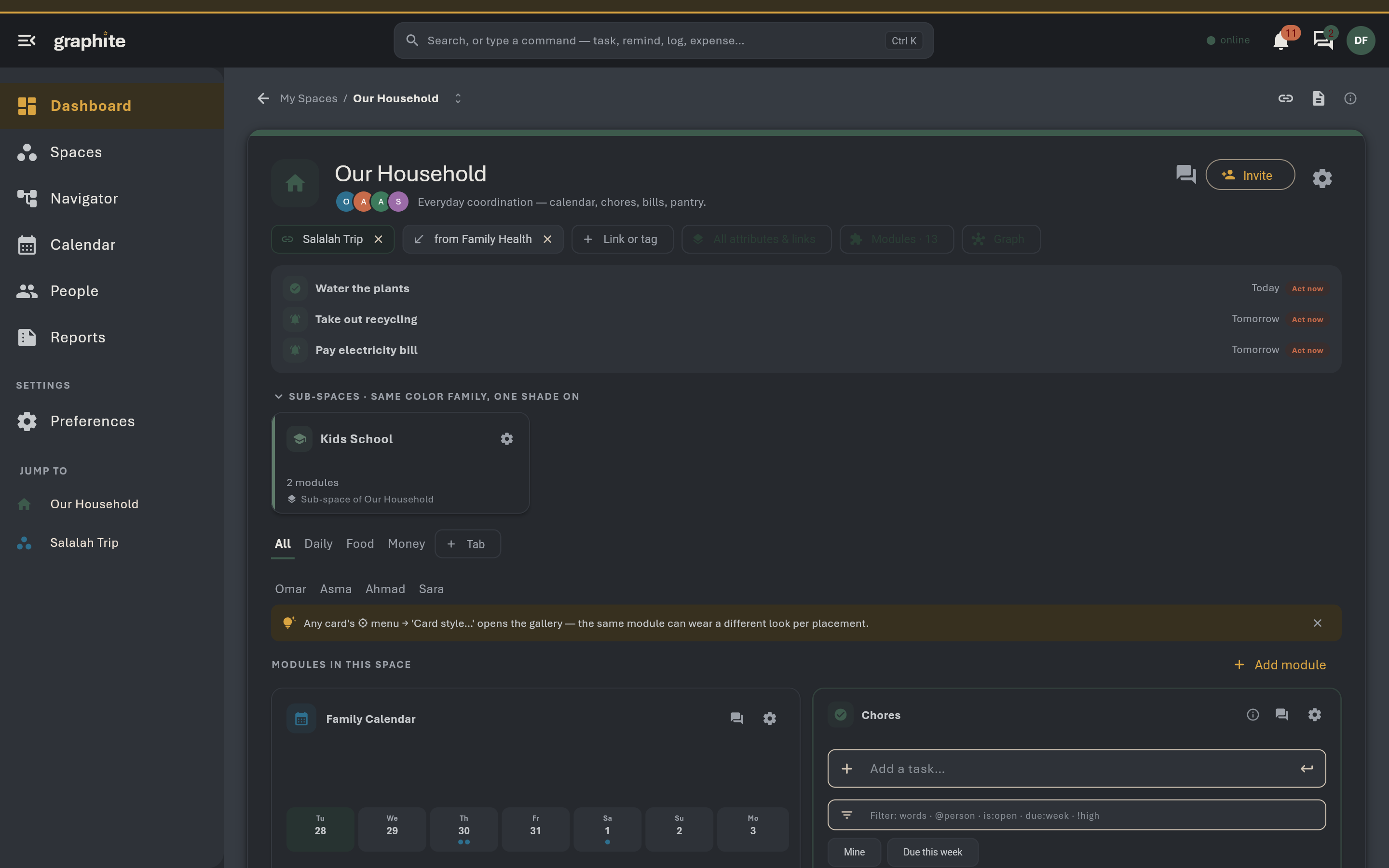The image size is (1389, 868).
Task: Open People in the sidebar
Action: pyautogui.click(x=112, y=292)
